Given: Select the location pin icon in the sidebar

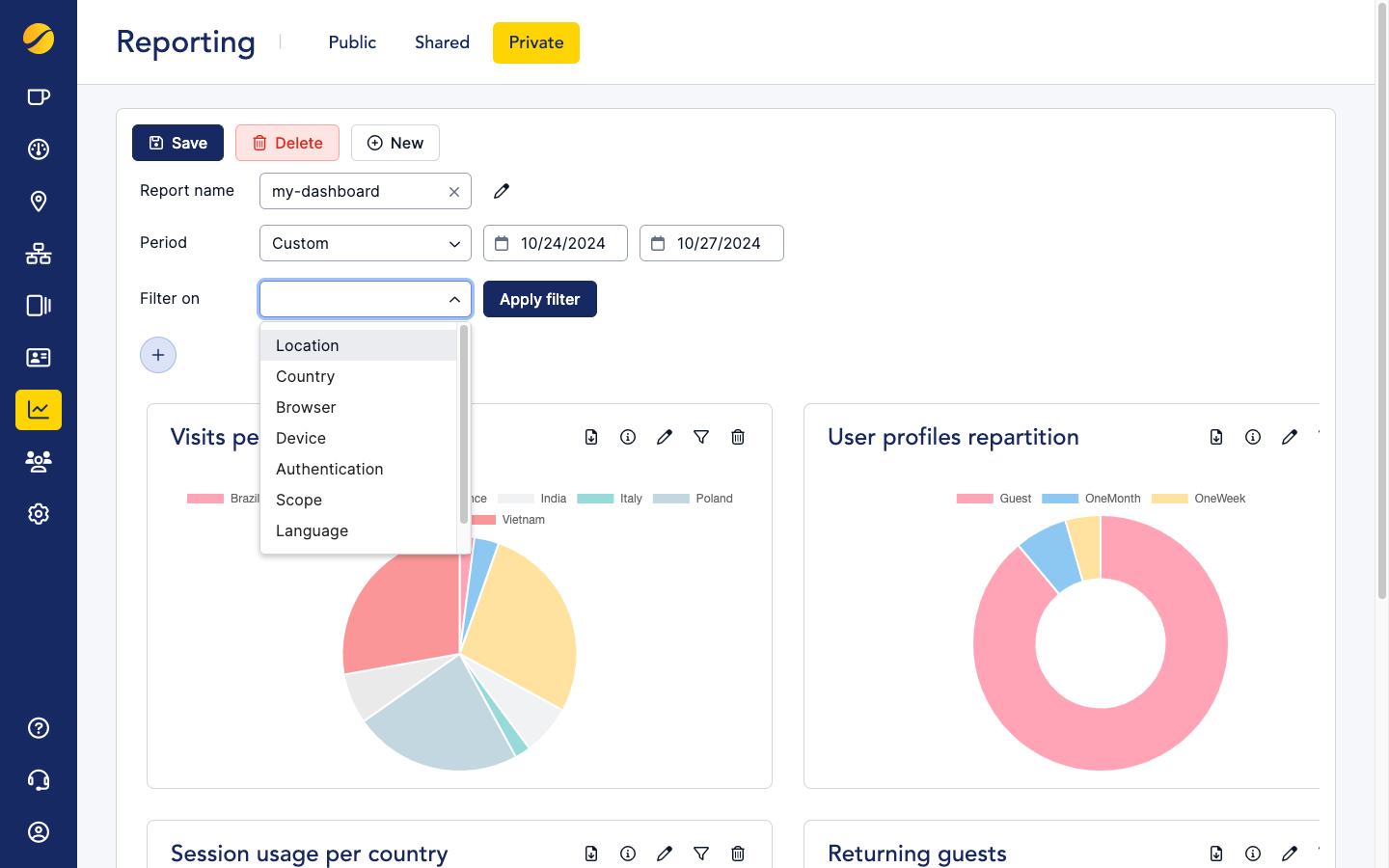Looking at the screenshot, I should click(x=38, y=201).
